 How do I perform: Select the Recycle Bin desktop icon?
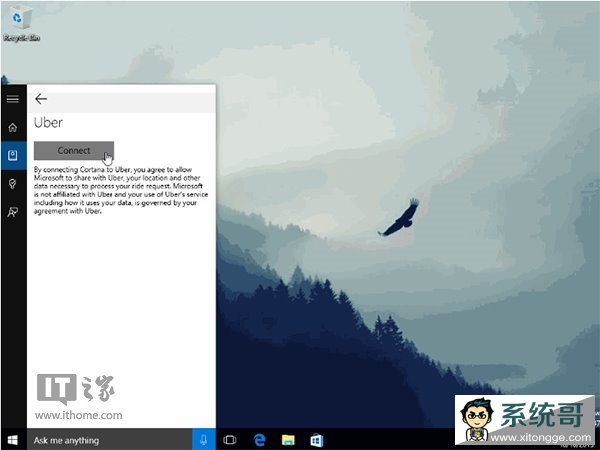(x=21, y=24)
